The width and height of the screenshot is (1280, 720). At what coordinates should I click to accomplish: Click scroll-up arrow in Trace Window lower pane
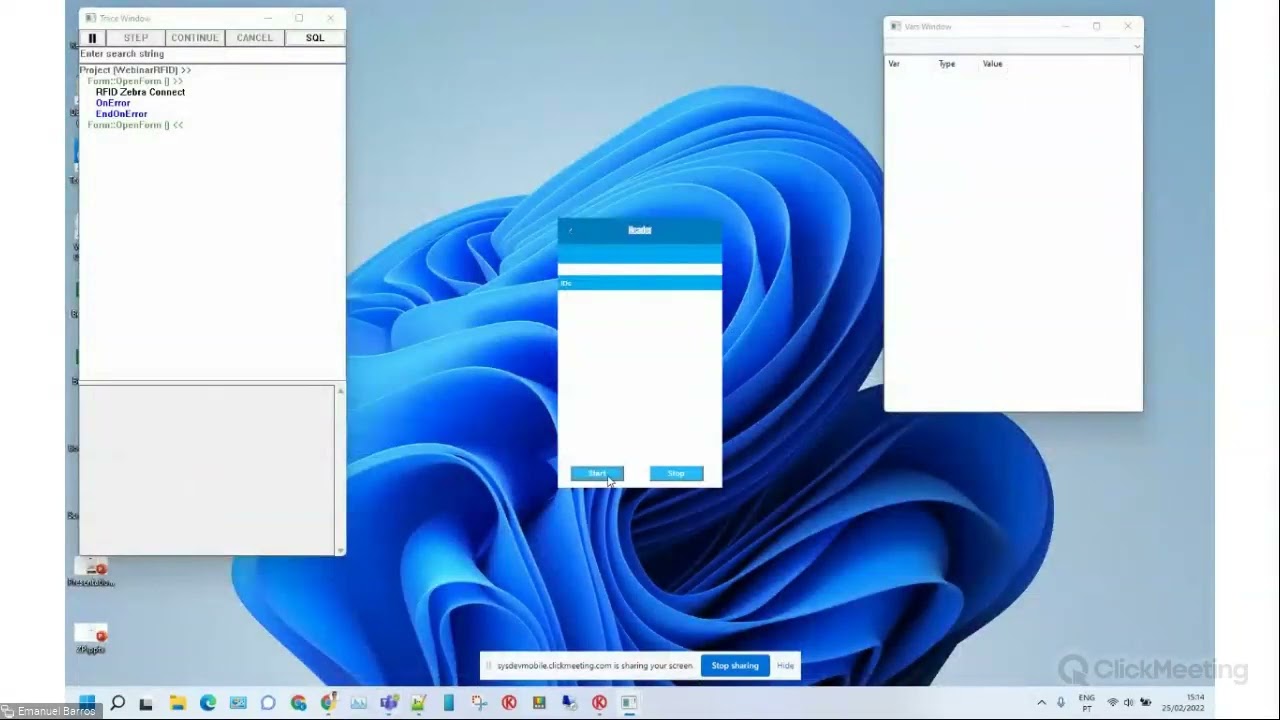pos(340,390)
